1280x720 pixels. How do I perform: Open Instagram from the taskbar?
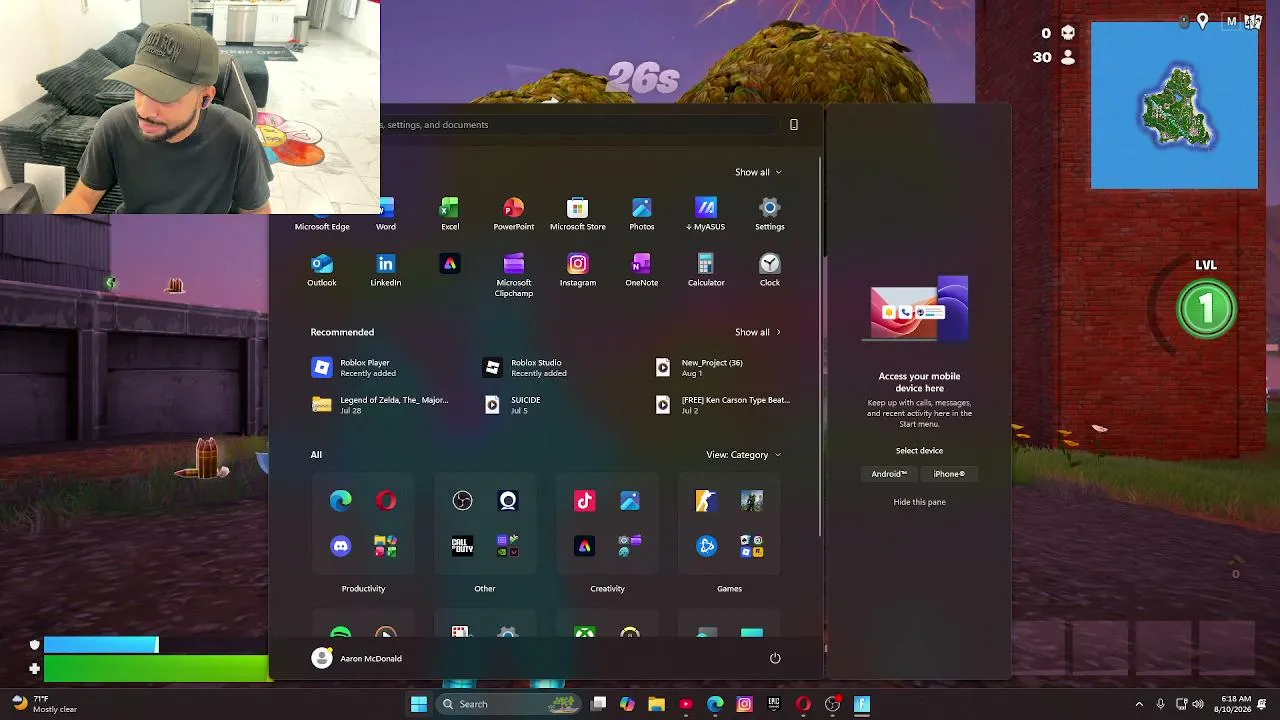[x=744, y=704]
